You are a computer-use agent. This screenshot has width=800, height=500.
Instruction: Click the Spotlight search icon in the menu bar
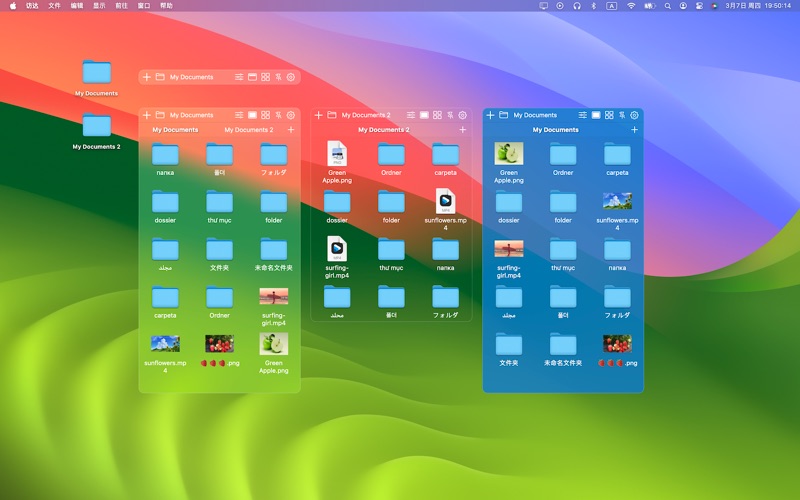667,5
